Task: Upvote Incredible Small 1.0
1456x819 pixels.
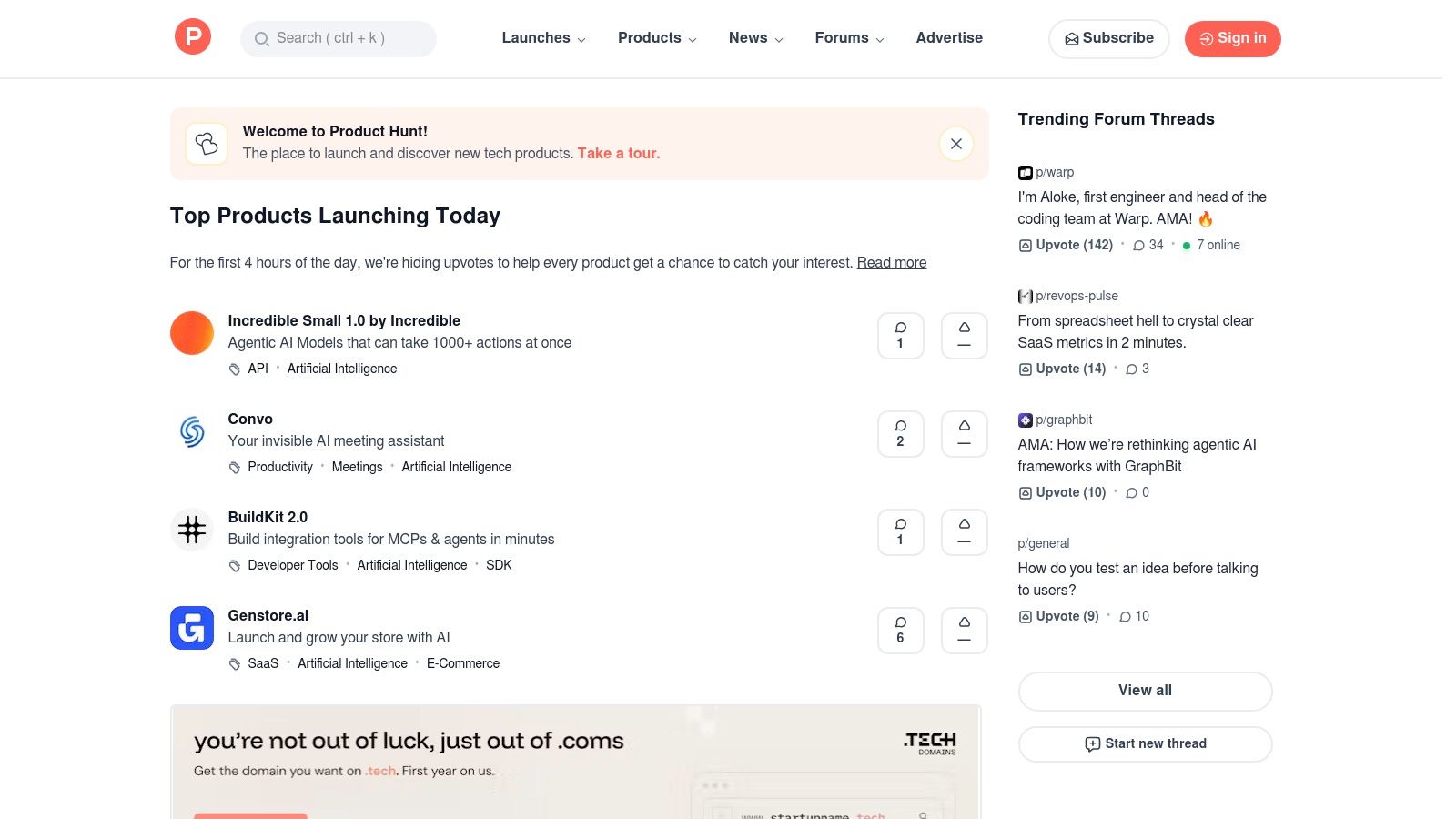Action: [965, 336]
